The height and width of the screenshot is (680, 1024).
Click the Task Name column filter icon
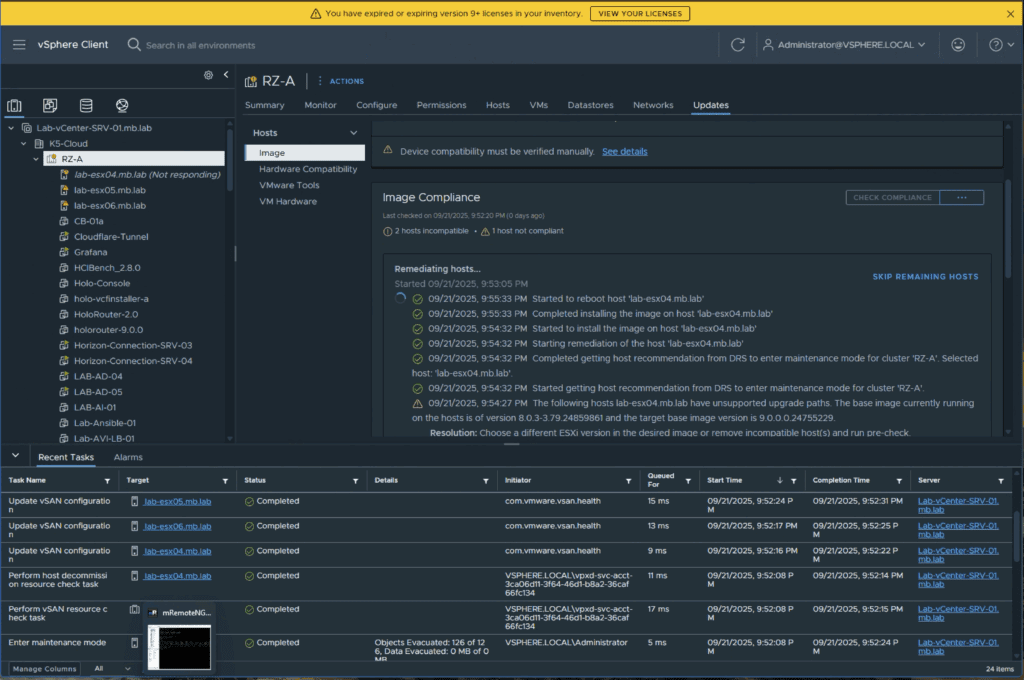pos(108,481)
